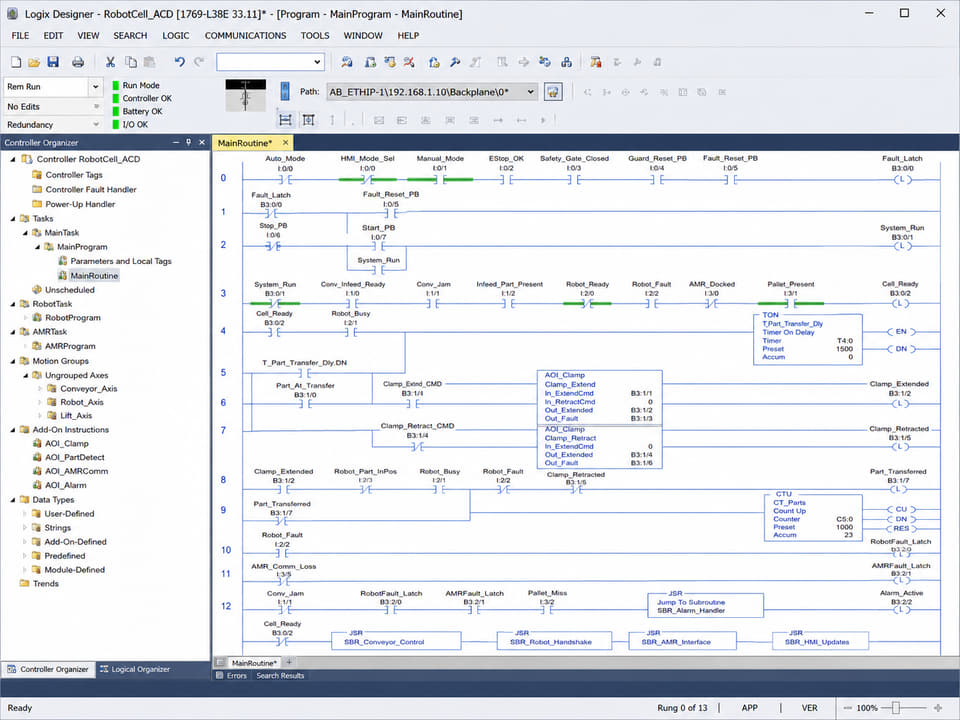Click the Redo arrow icon
Image resolution: width=960 pixels, height=720 pixels.
(199, 62)
